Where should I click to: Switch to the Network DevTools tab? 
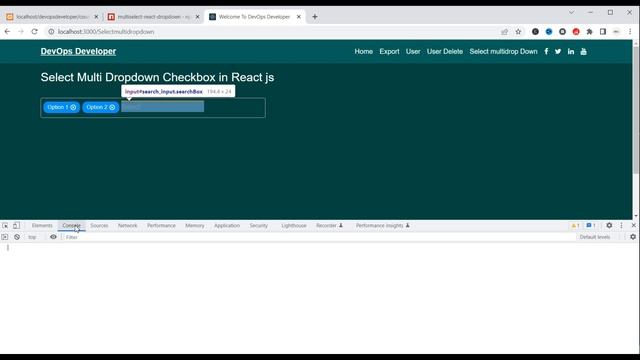point(127,225)
